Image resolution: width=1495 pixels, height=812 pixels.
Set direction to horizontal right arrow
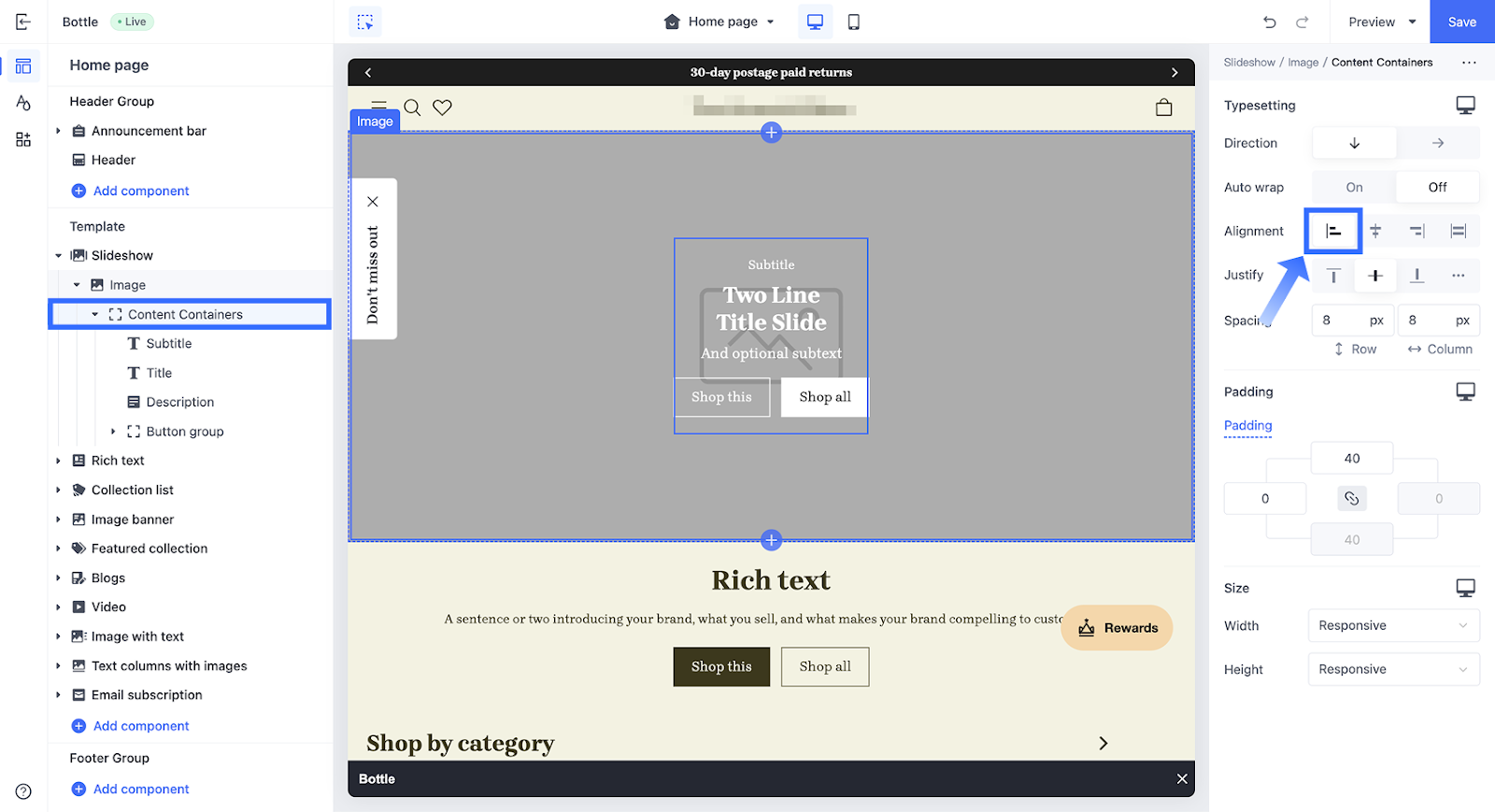pos(1438,143)
